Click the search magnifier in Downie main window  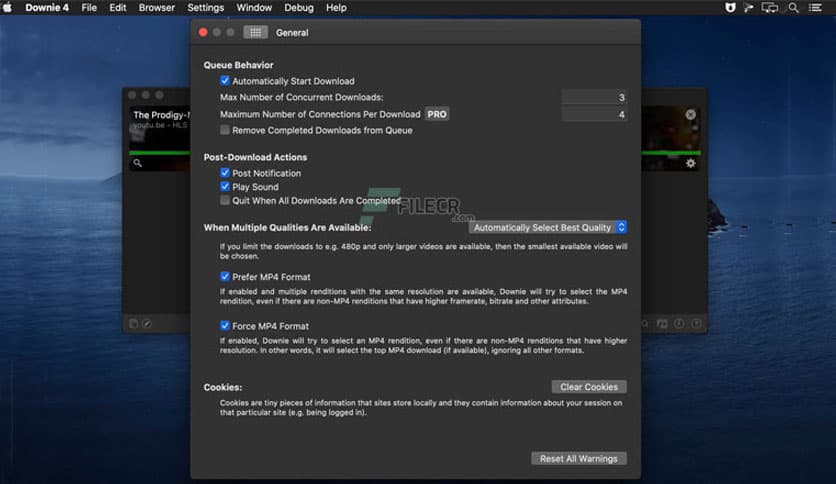tap(138, 163)
